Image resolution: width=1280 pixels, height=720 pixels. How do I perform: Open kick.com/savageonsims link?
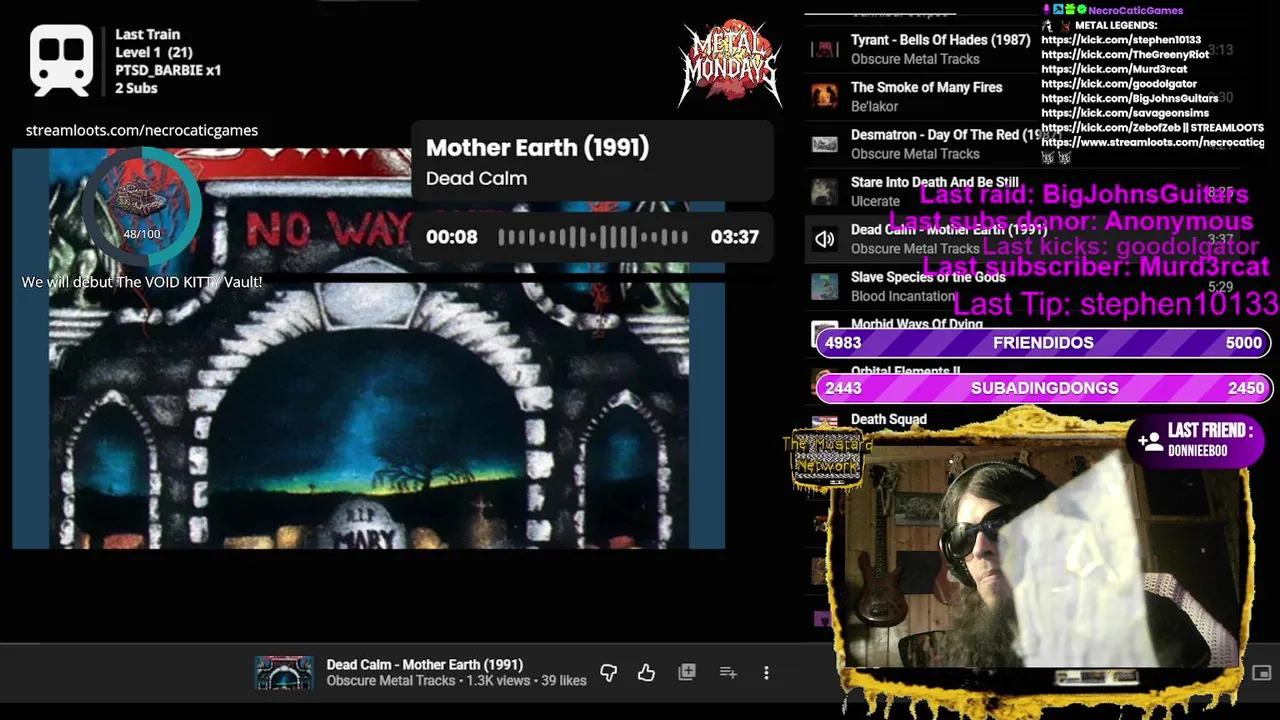click(1125, 113)
